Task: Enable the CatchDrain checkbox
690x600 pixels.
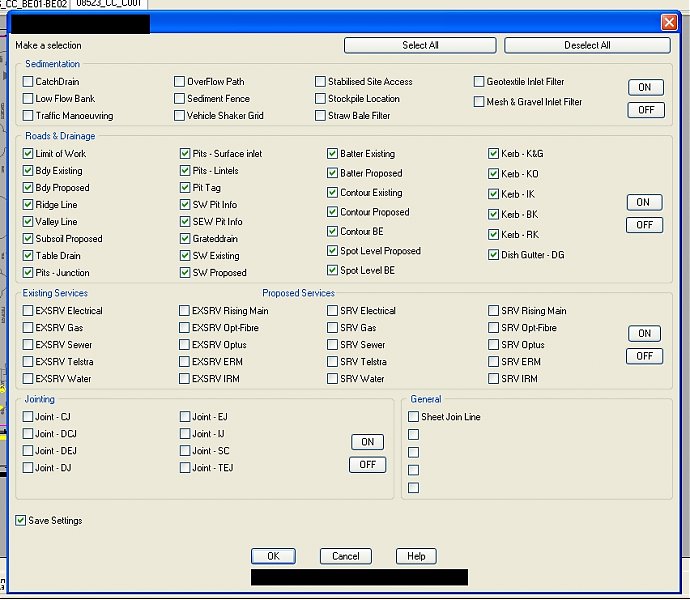Action: pos(29,82)
